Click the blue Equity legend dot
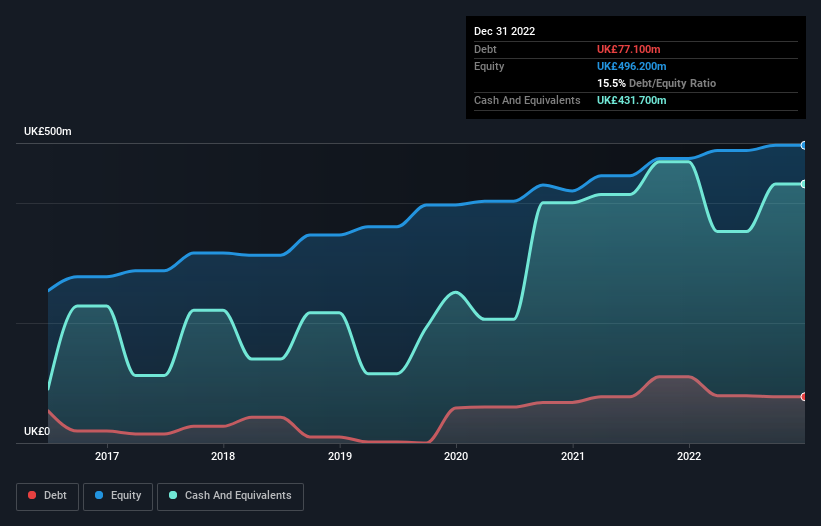Viewport: 821px width, 526px height. click(x=99, y=495)
